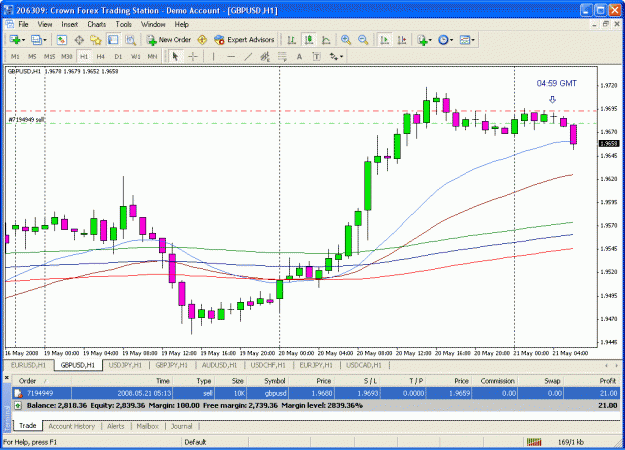625x450 pixels.
Task: Switch to the USDJPY,H1 chart tab
Action: [x=125, y=365]
